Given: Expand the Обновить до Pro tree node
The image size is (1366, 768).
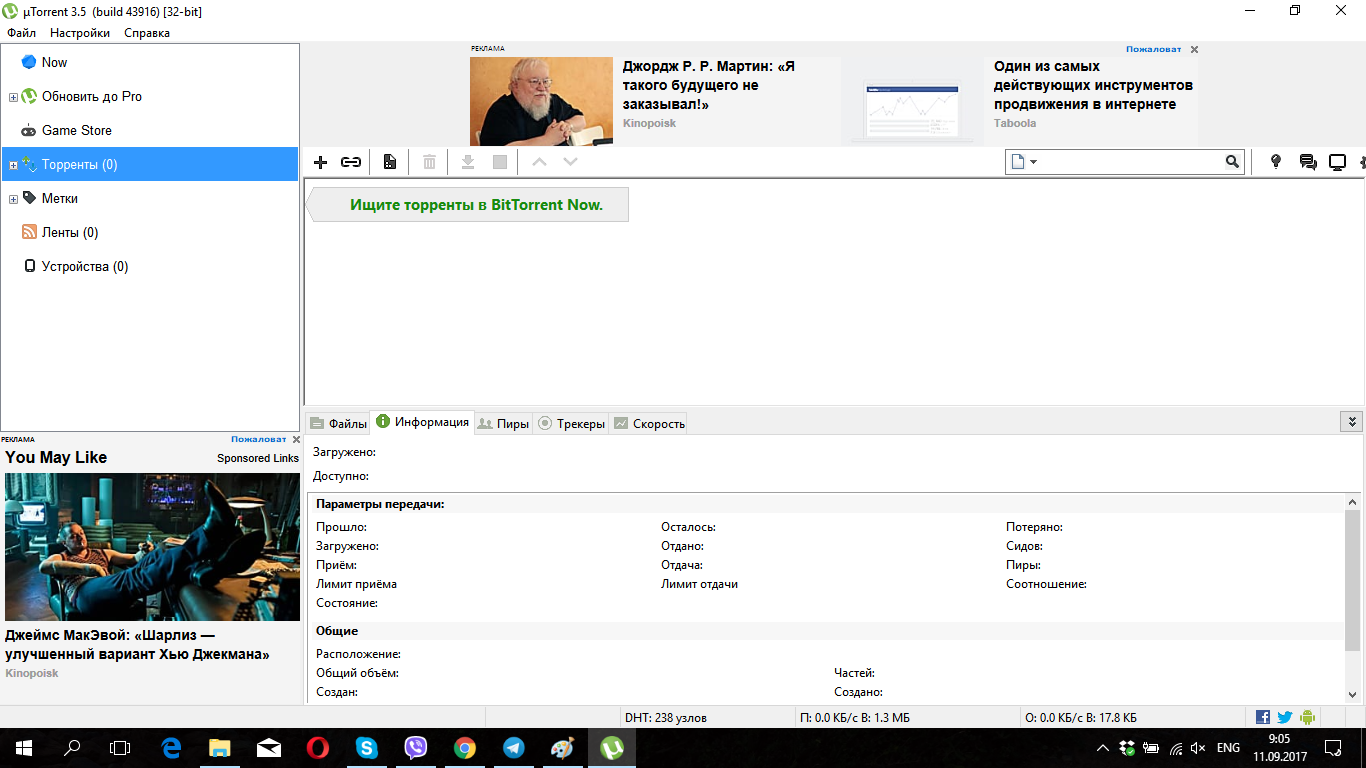Looking at the screenshot, I should tap(13, 97).
